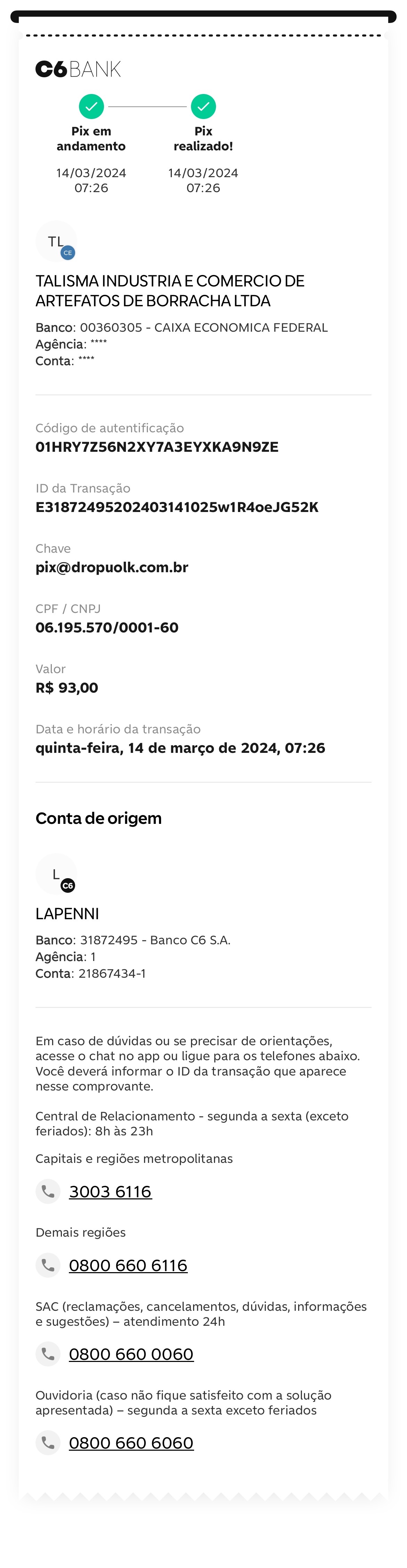Click phone icon beside 3003 6116
The width and height of the screenshot is (407, 1568).
tap(48, 1191)
